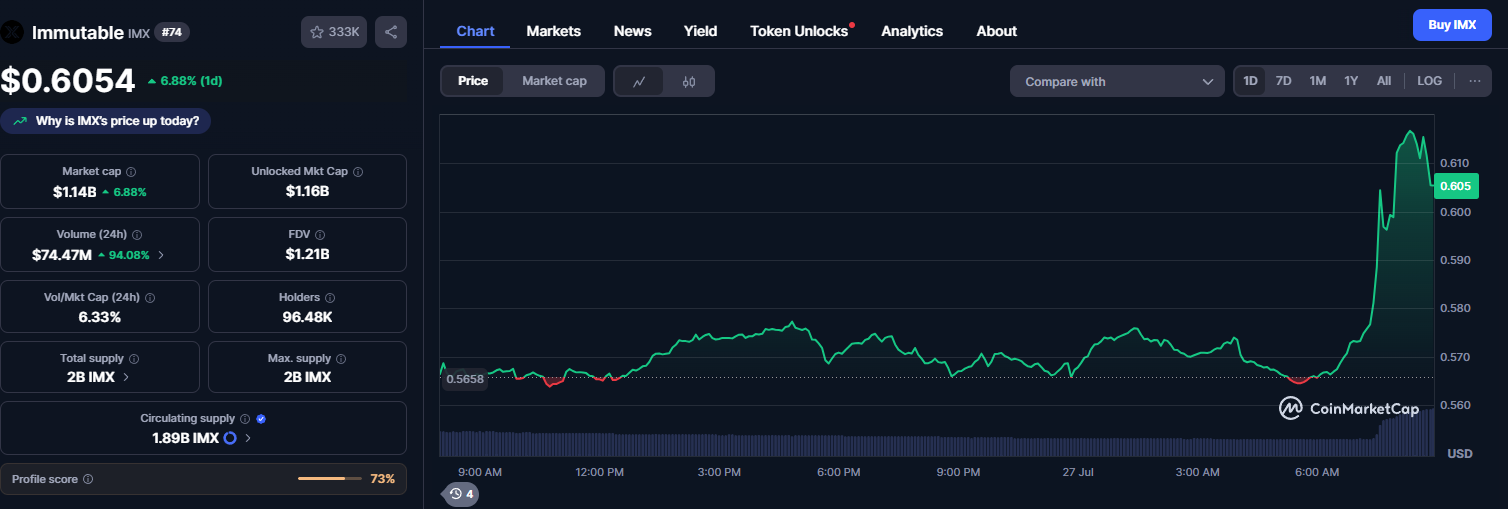Select Market cap chart mode
Screen dimensions: 1508x509
554,81
